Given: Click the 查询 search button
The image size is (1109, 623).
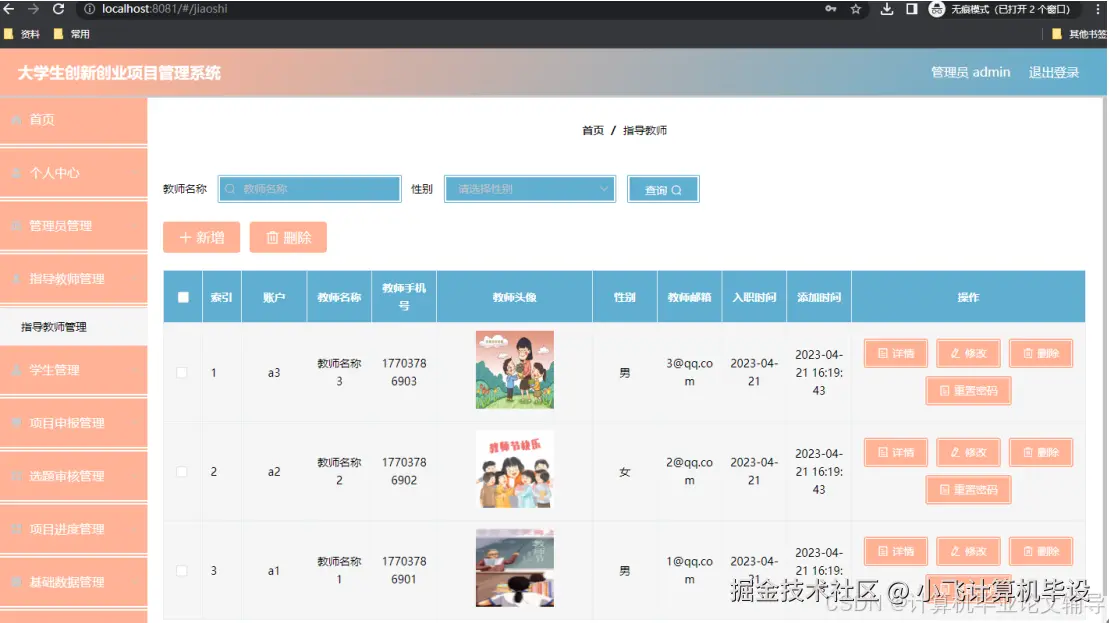Looking at the screenshot, I should tap(663, 190).
